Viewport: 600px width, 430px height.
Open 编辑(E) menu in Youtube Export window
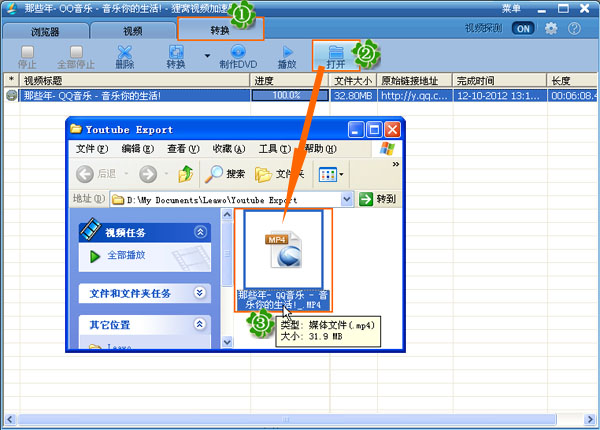[x=138, y=148]
